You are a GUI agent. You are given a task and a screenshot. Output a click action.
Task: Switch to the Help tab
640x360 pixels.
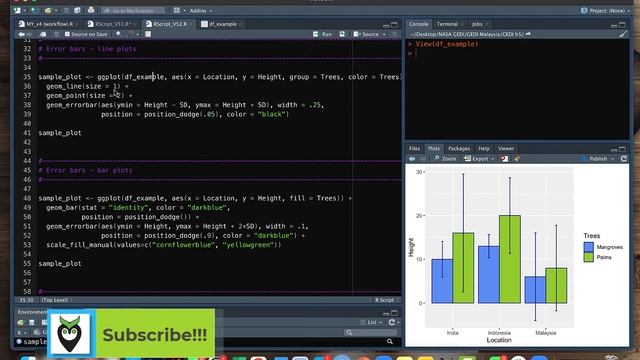point(484,149)
